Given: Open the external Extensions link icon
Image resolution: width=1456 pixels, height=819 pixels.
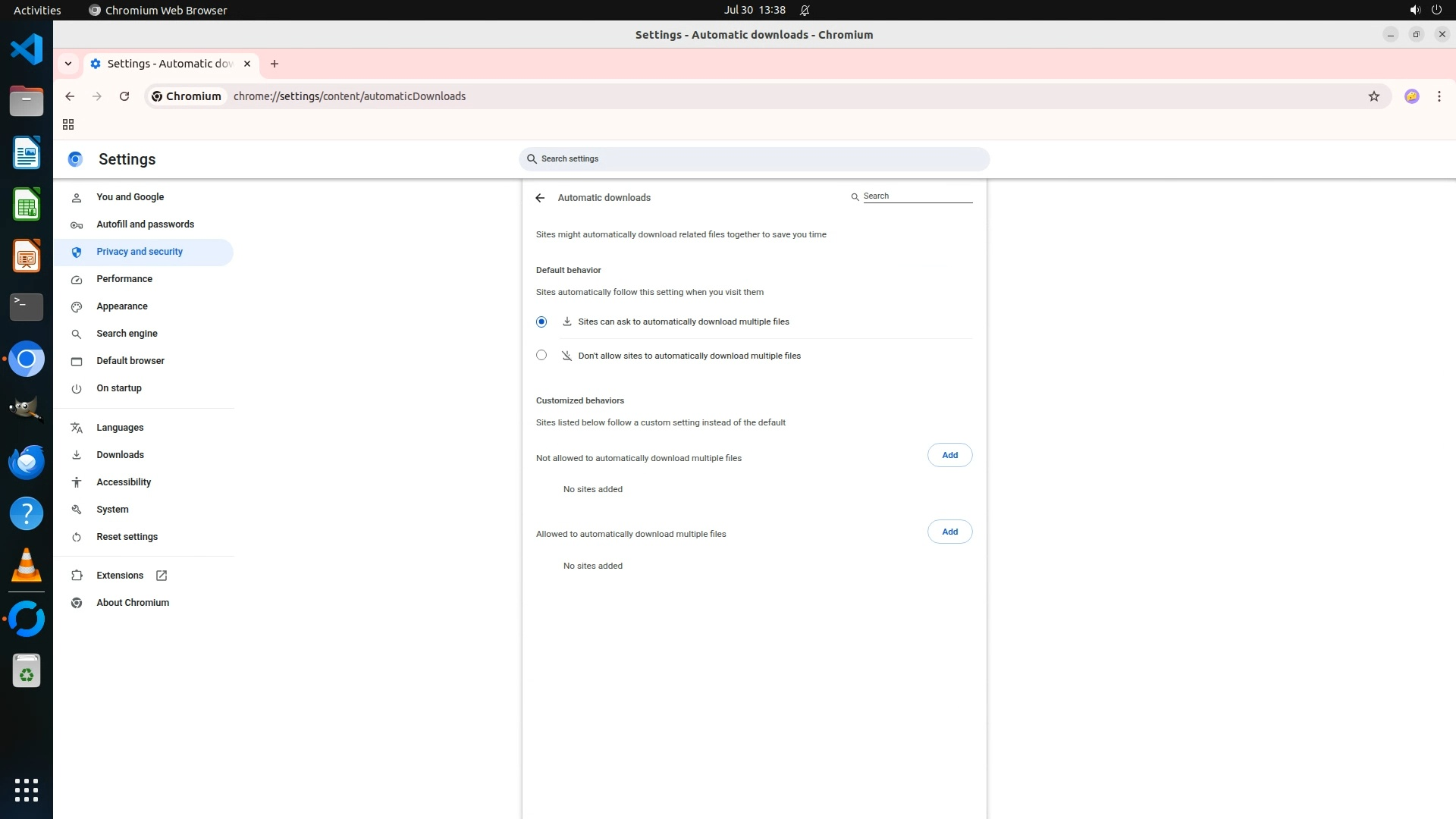Looking at the screenshot, I should 162,576.
